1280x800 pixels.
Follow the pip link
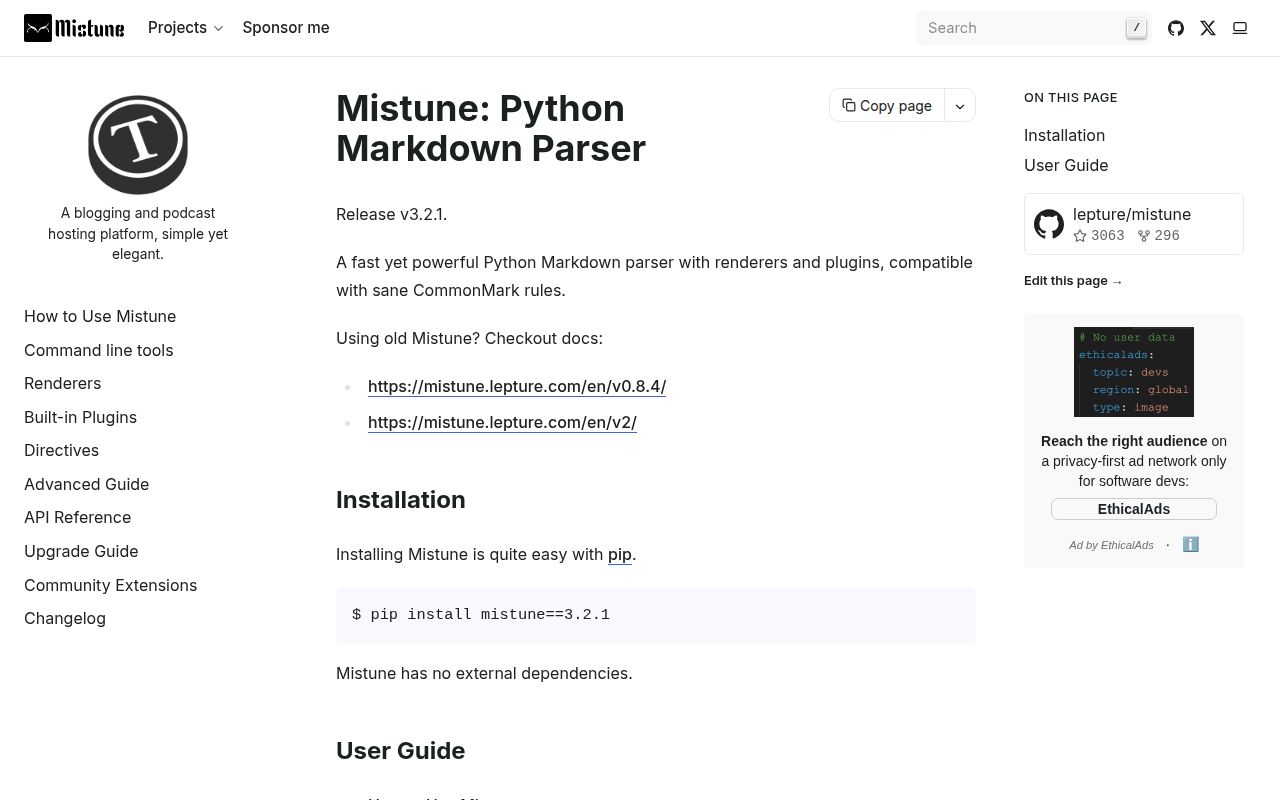pos(620,554)
